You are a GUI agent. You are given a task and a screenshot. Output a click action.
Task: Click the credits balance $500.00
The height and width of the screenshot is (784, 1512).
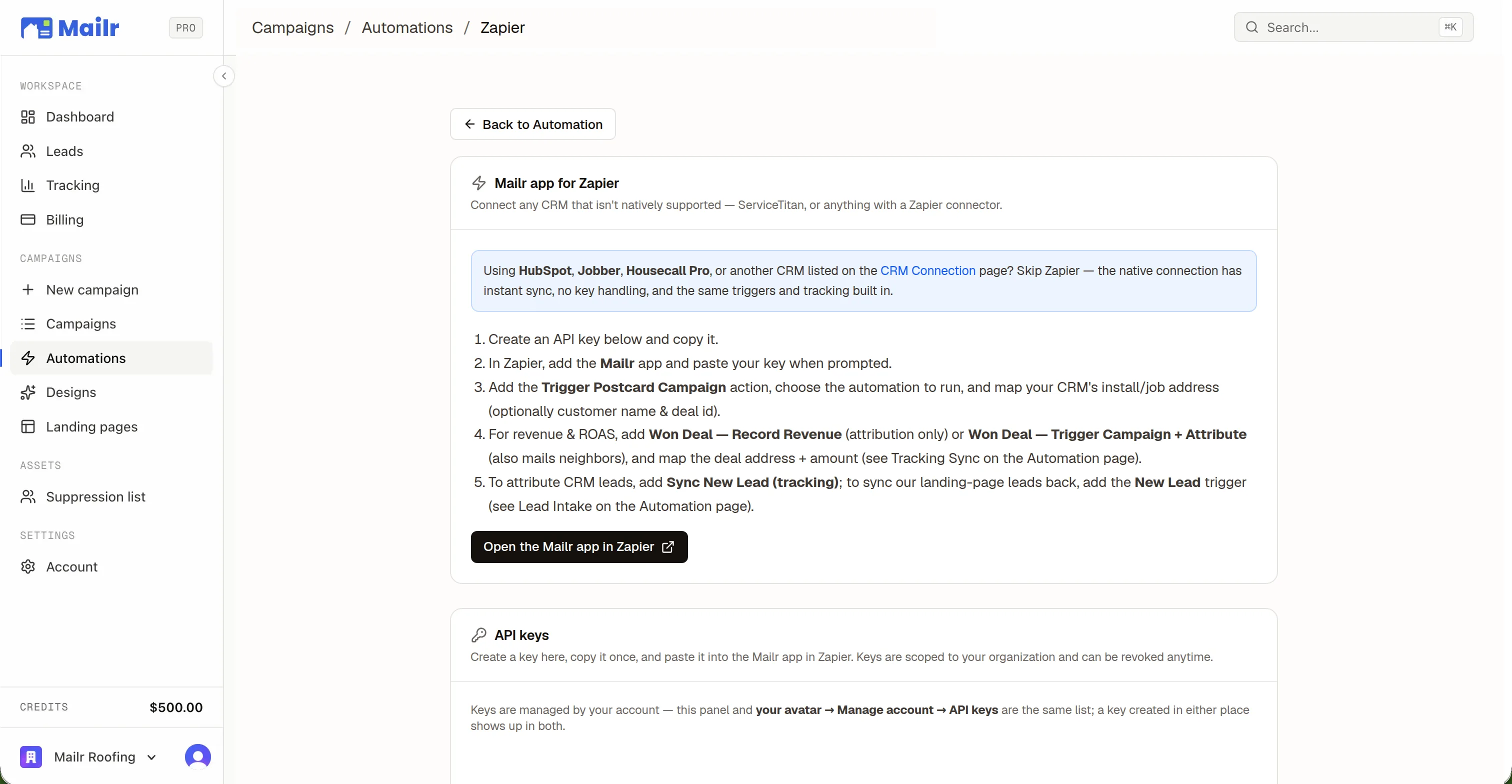click(176, 707)
